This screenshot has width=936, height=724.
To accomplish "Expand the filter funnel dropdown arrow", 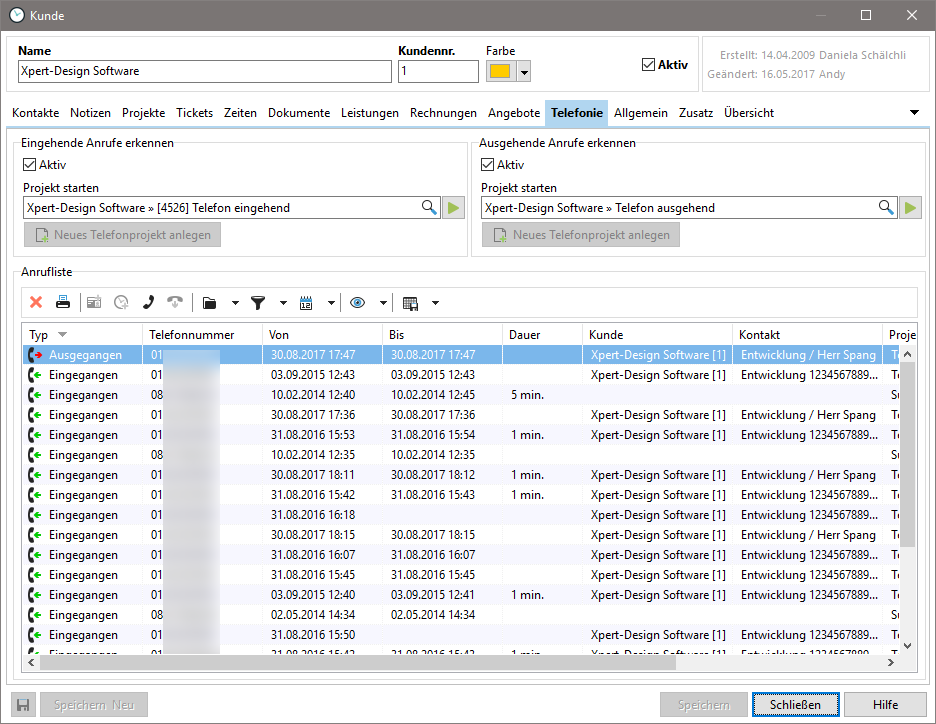I will click(283, 302).
